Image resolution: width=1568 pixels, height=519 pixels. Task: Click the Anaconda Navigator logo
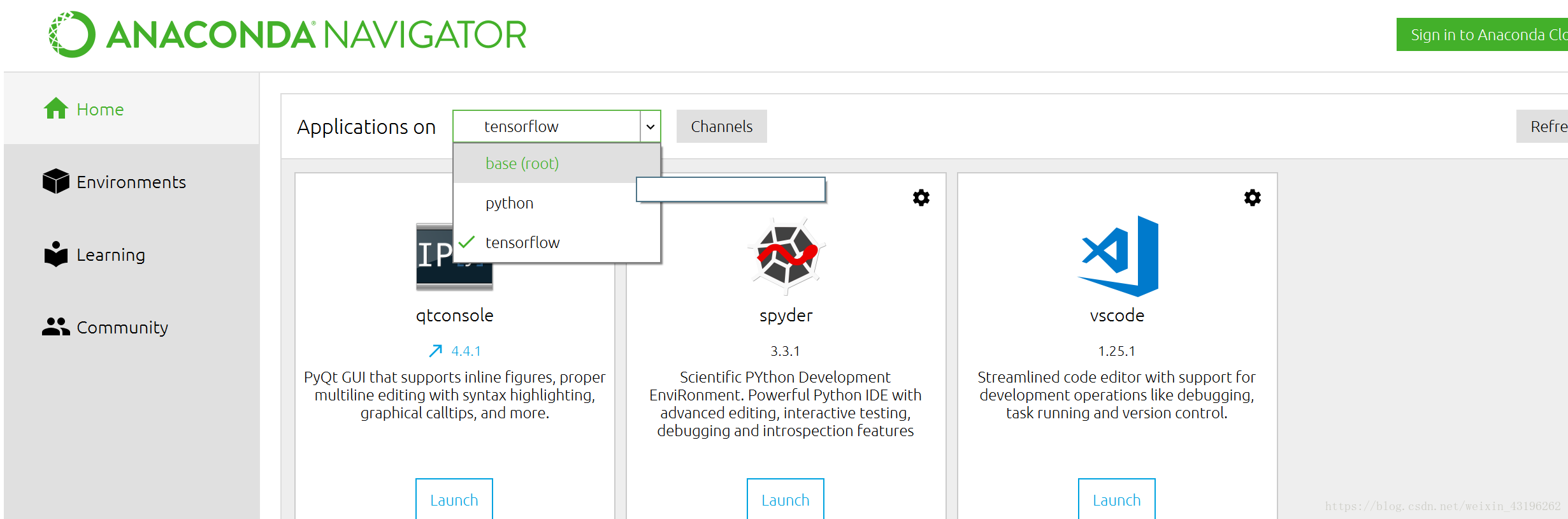(x=287, y=34)
